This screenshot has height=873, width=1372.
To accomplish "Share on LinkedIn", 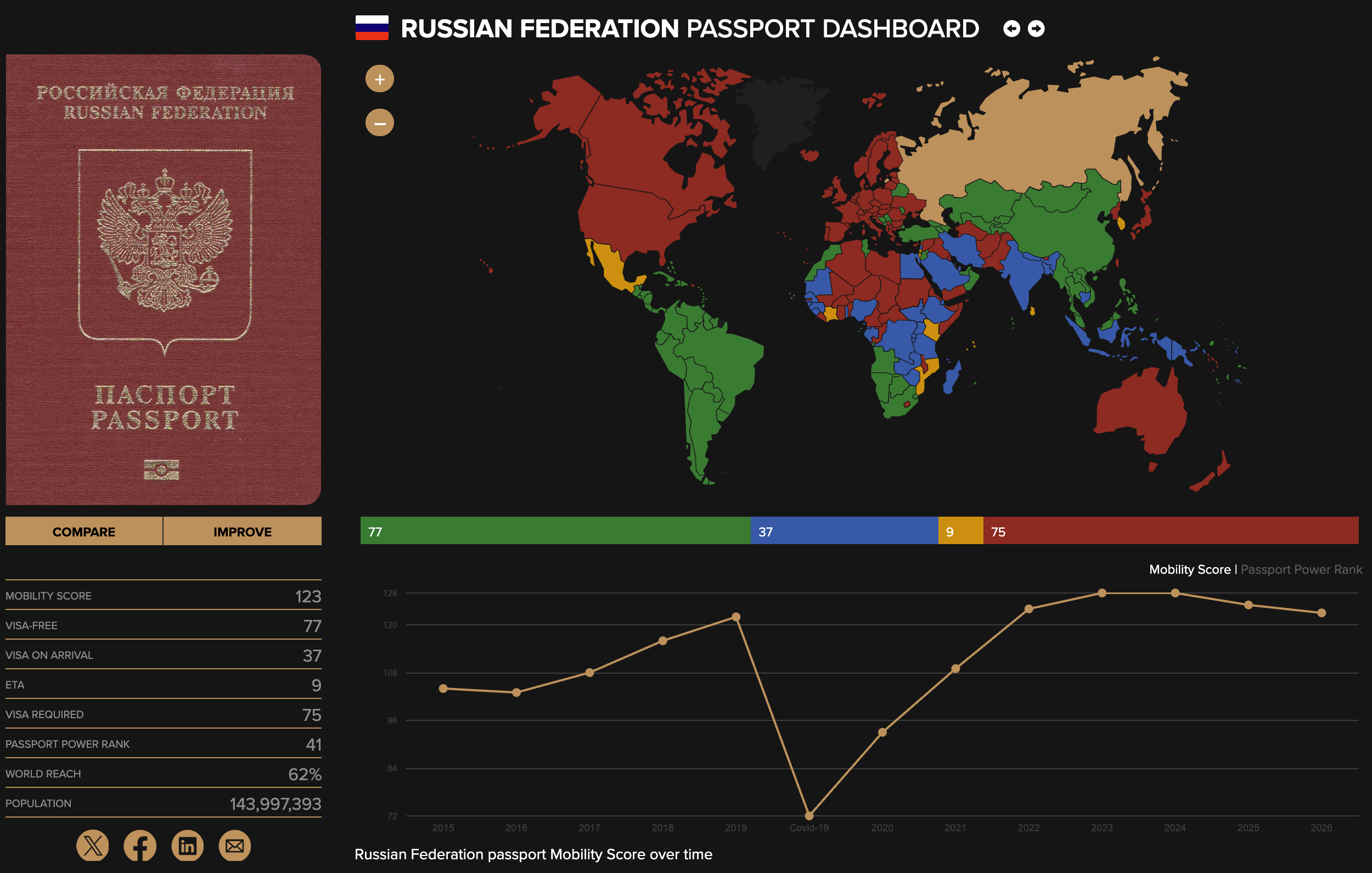I will (188, 845).
